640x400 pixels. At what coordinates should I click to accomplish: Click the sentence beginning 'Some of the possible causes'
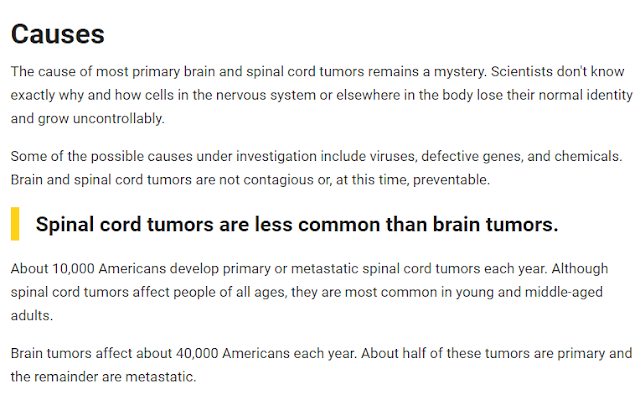tap(316, 156)
